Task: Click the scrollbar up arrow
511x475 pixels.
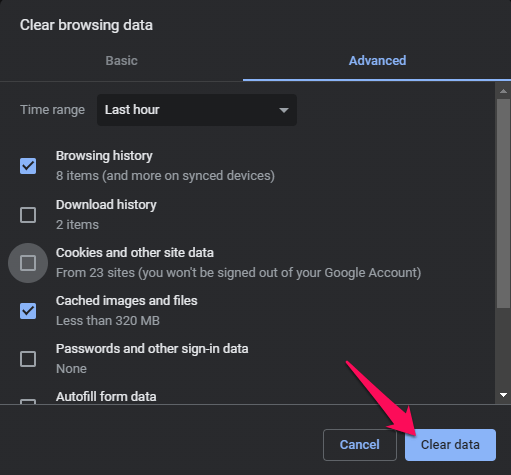Action: (x=503, y=91)
